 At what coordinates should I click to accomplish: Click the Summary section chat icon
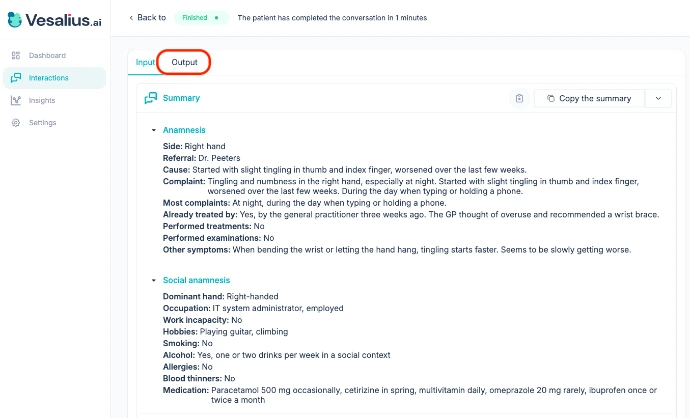point(151,98)
